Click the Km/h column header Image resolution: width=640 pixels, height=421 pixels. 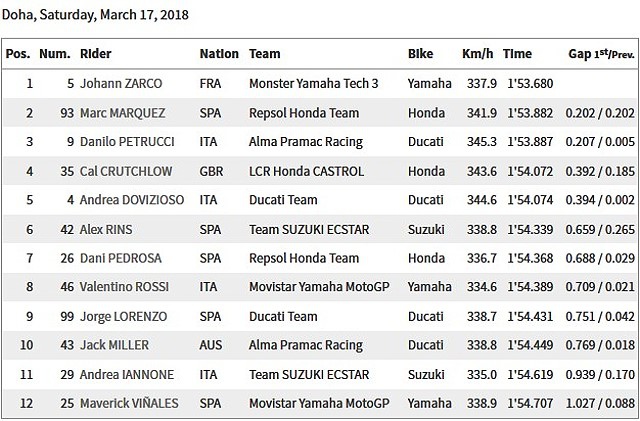(475, 53)
